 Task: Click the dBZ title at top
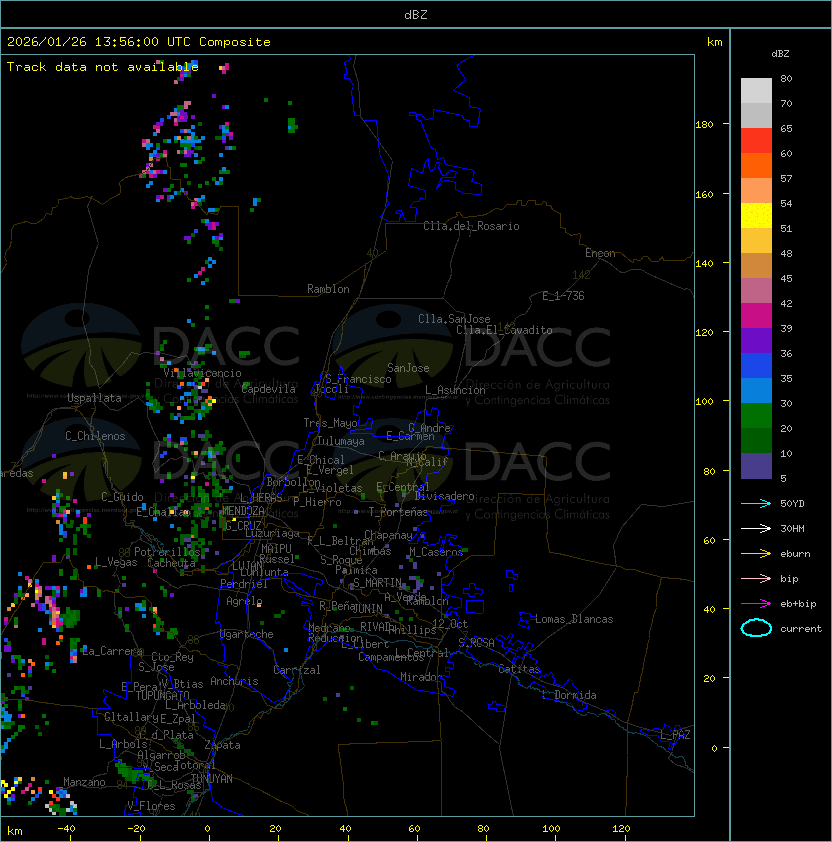[415, 14]
